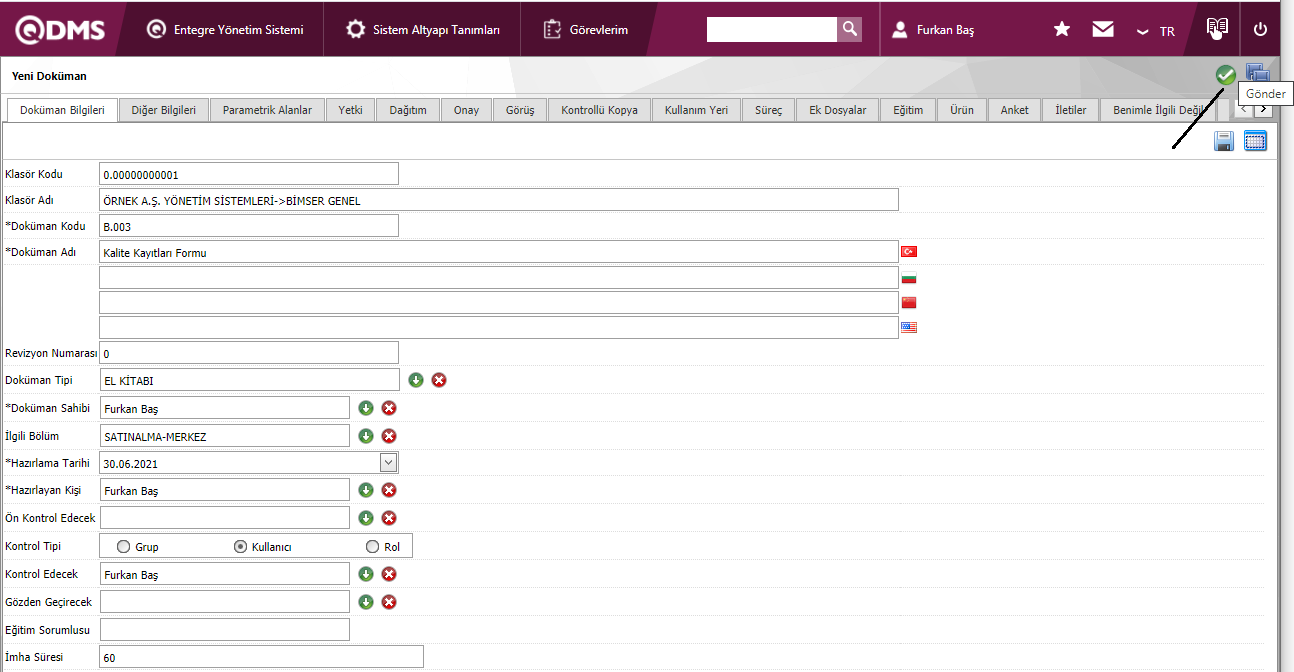Open the messages envelope icon
Image resolution: width=1294 pixels, height=672 pixels.
pyautogui.click(x=1103, y=29)
